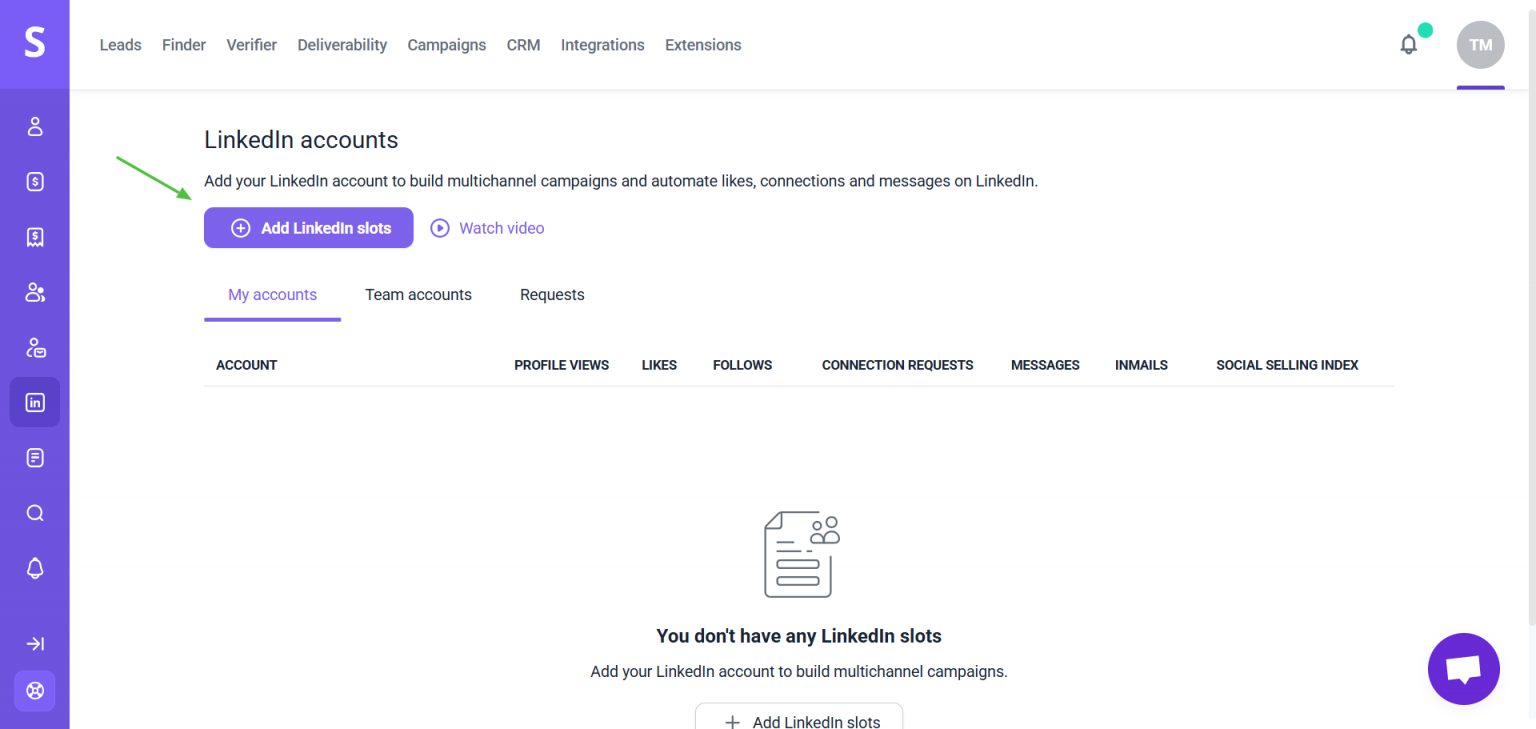This screenshot has width=1536, height=729.
Task: Click the CONNECTION REQUESTS column header
Action: tap(898, 365)
